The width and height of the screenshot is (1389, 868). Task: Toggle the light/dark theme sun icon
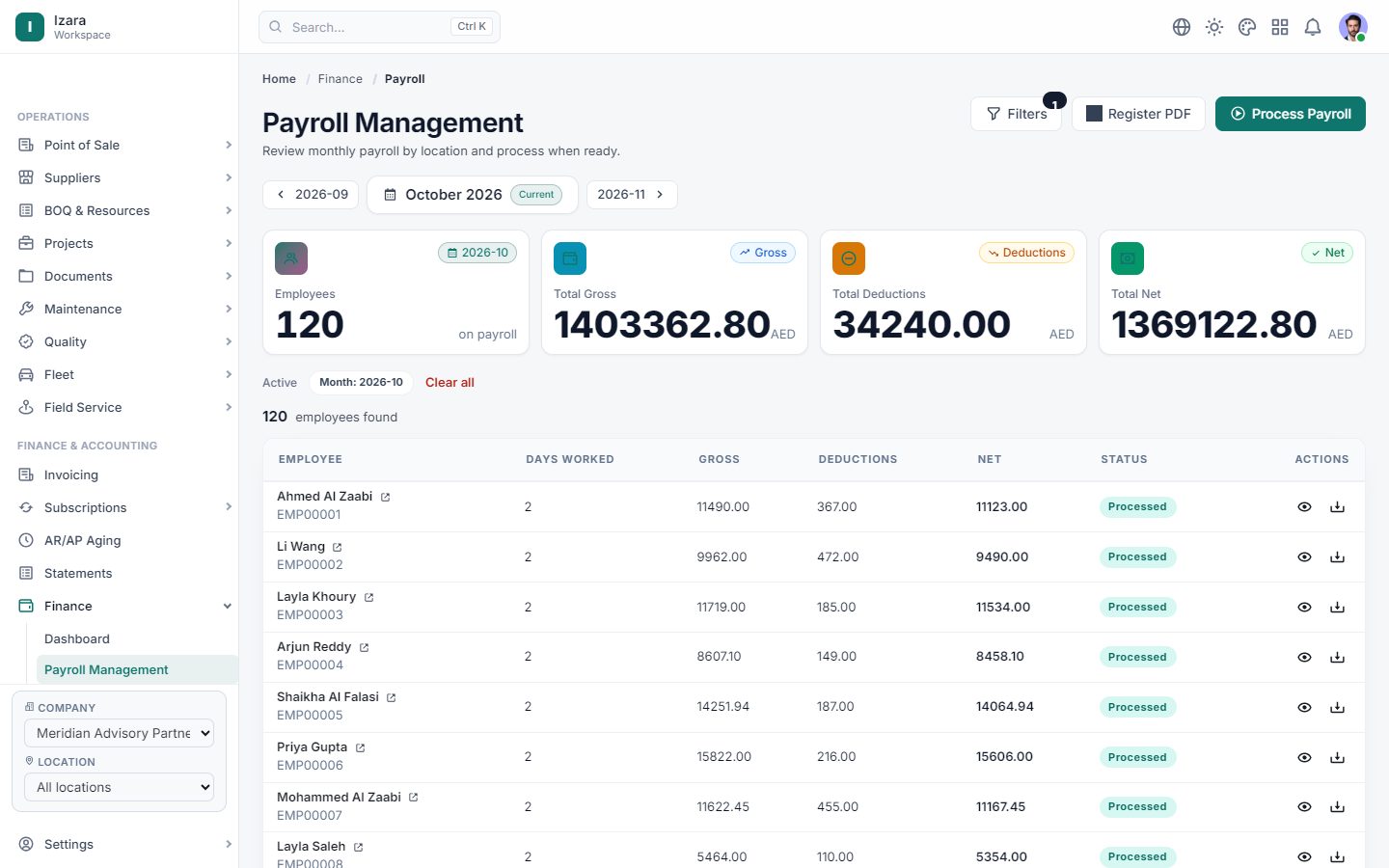coord(1214,27)
